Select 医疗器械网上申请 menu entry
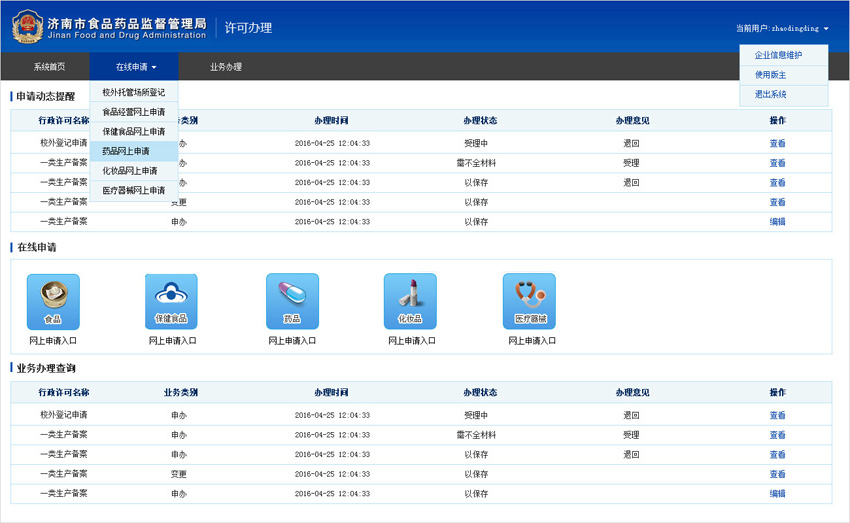Viewport: 850px width, 523px height. coord(134,190)
